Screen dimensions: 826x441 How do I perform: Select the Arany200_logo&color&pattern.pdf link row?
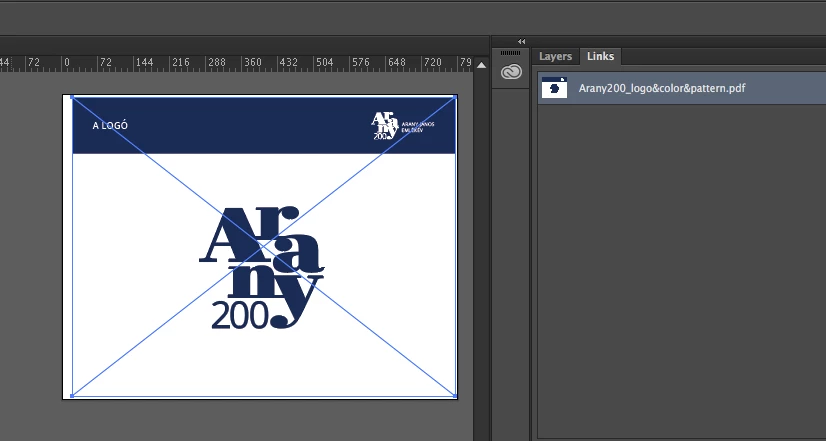point(682,88)
